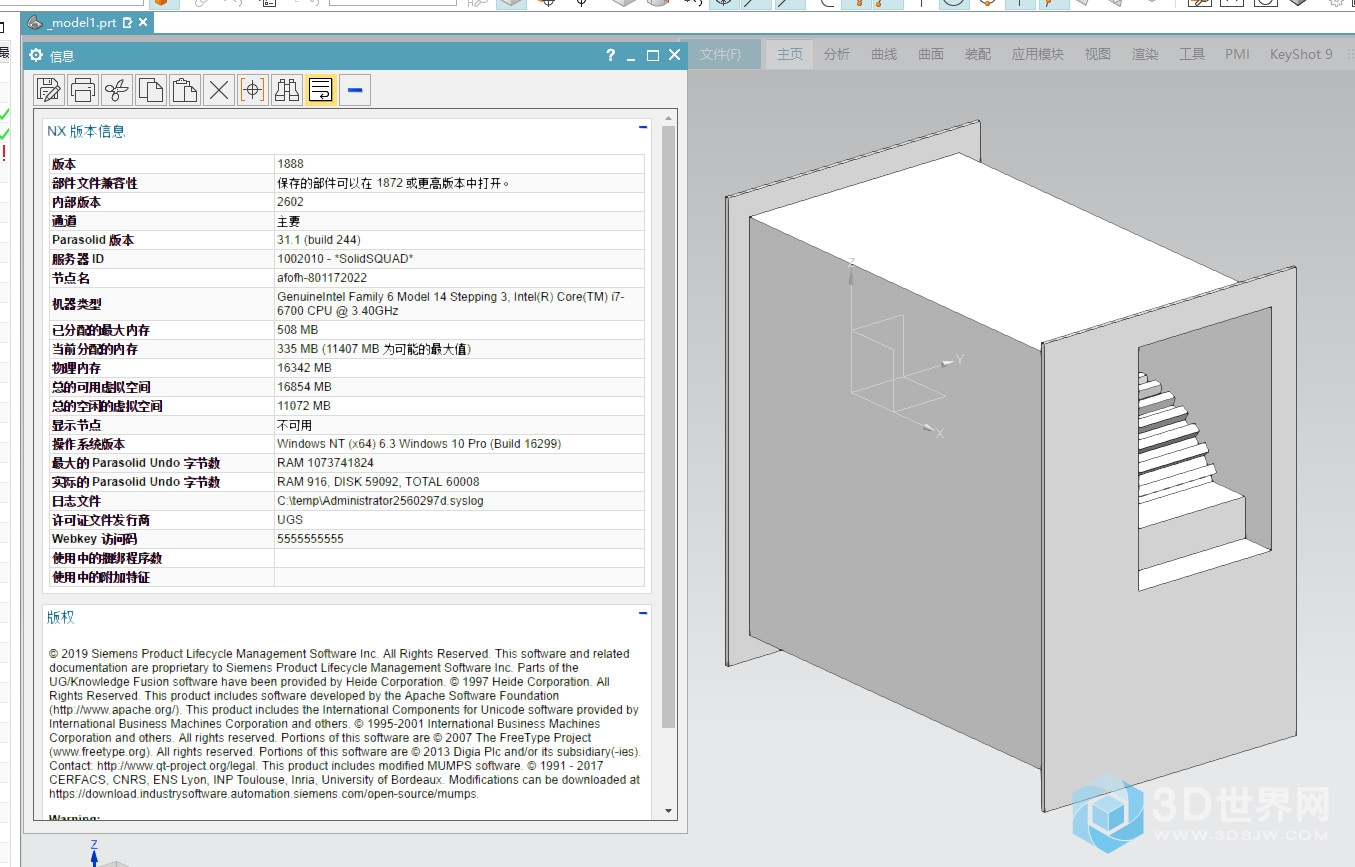This screenshot has height=867, width=1355.
Task: Collapse the NX 版本信息 section
Action: (x=643, y=127)
